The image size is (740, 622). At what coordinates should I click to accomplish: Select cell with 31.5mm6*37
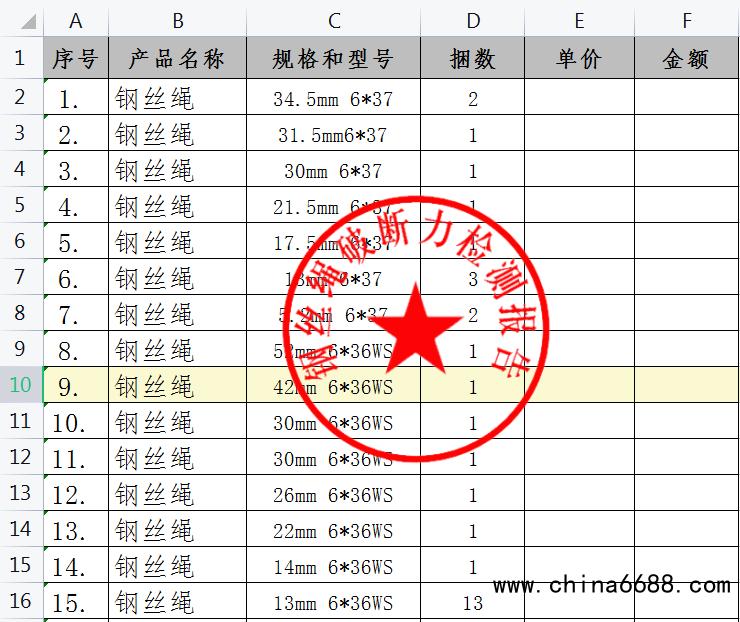point(334,133)
